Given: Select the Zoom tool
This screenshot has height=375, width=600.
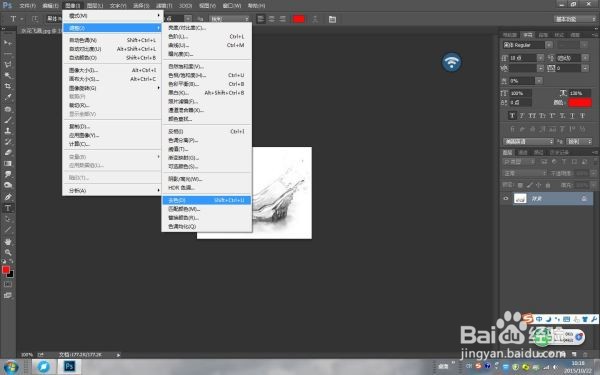Looking at the screenshot, I should pyautogui.click(x=8, y=253).
